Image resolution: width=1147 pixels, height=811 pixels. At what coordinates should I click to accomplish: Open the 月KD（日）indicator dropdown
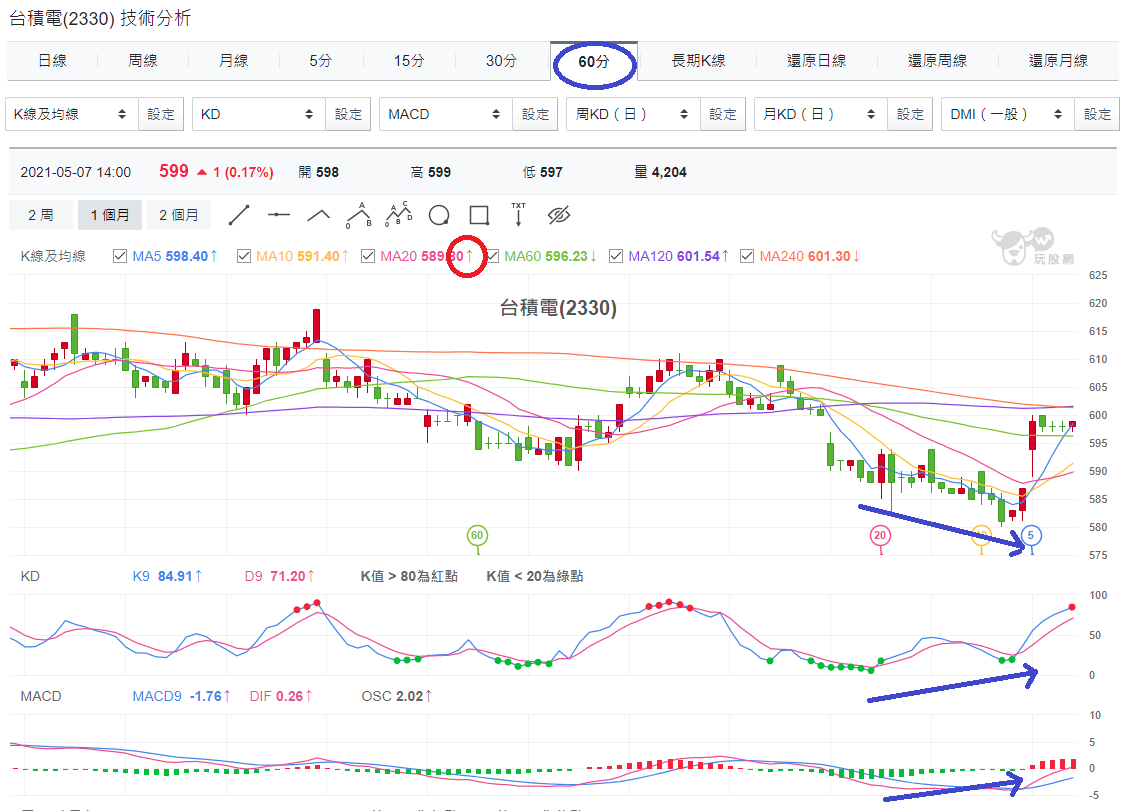pyautogui.click(x=821, y=114)
